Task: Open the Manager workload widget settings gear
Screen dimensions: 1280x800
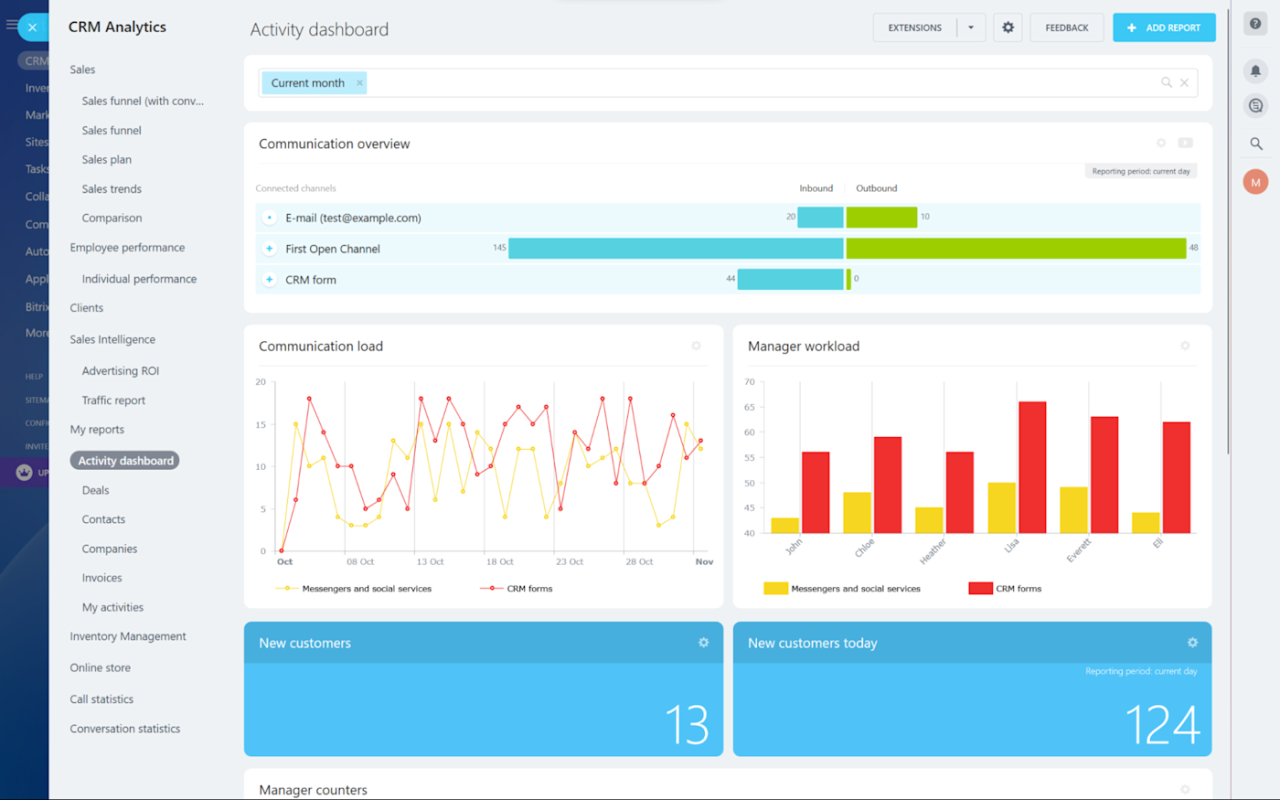Action: 1185,345
